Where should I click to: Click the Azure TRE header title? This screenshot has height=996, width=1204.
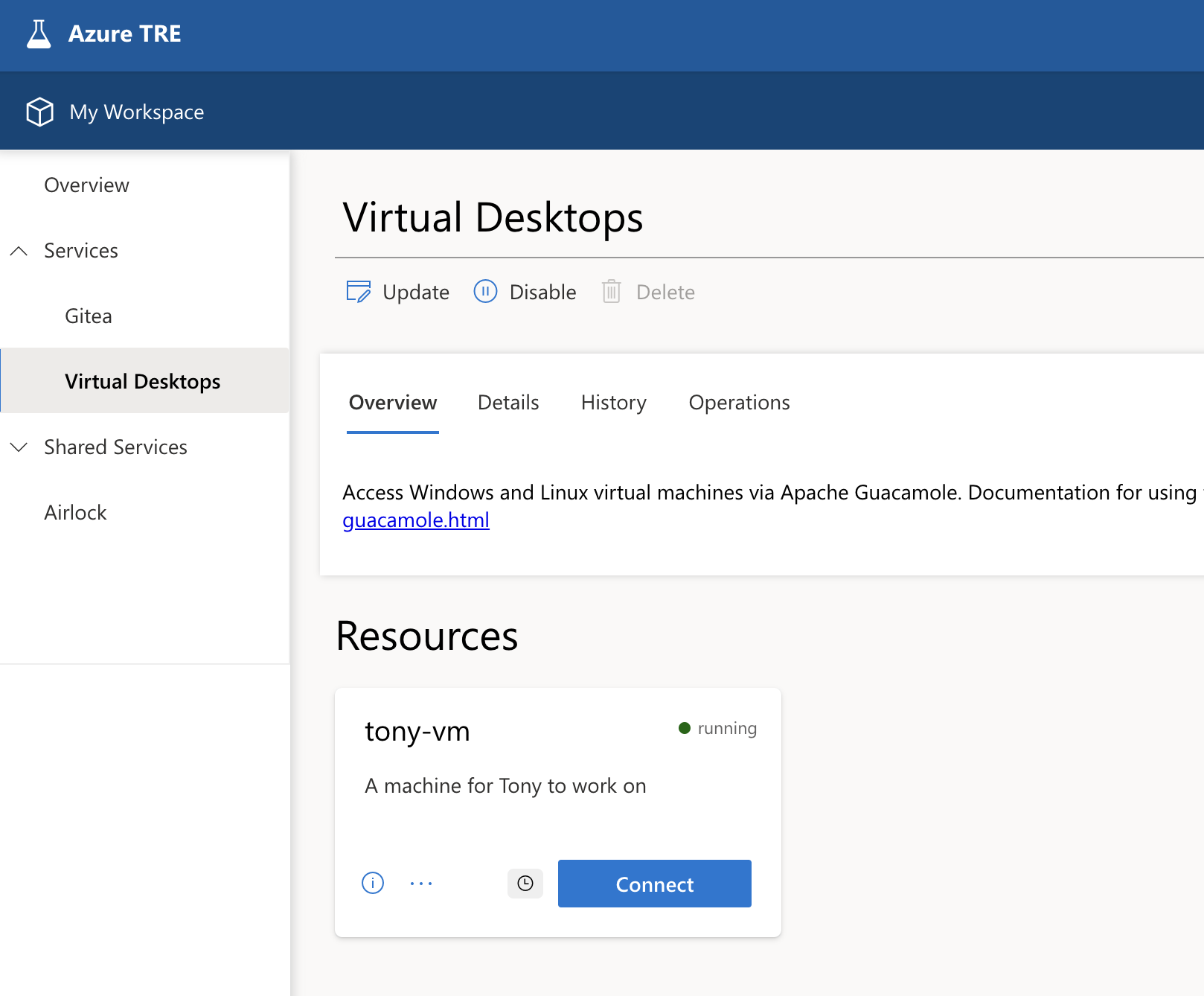click(125, 34)
